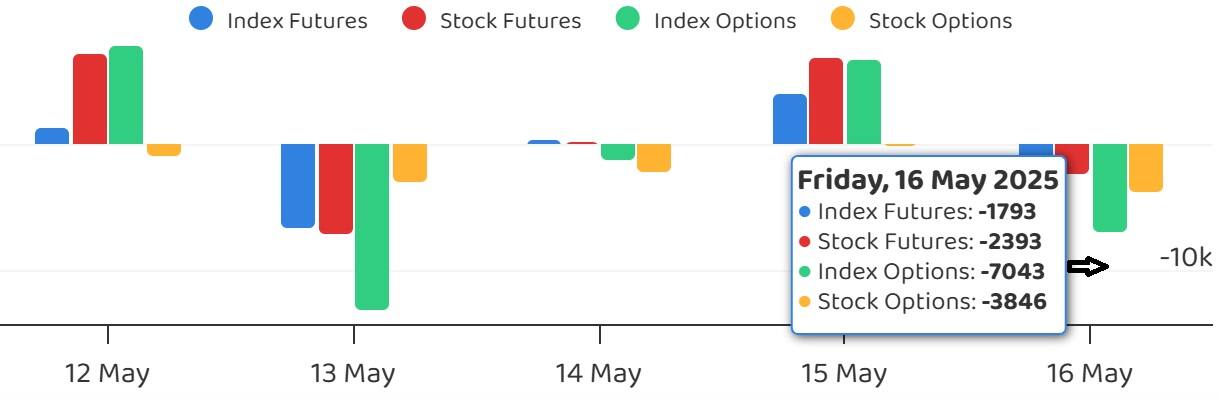Select the 12 May green Index Options bar
Image resolution: width=1218 pixels, height=400 pixels.
point(126,95)
